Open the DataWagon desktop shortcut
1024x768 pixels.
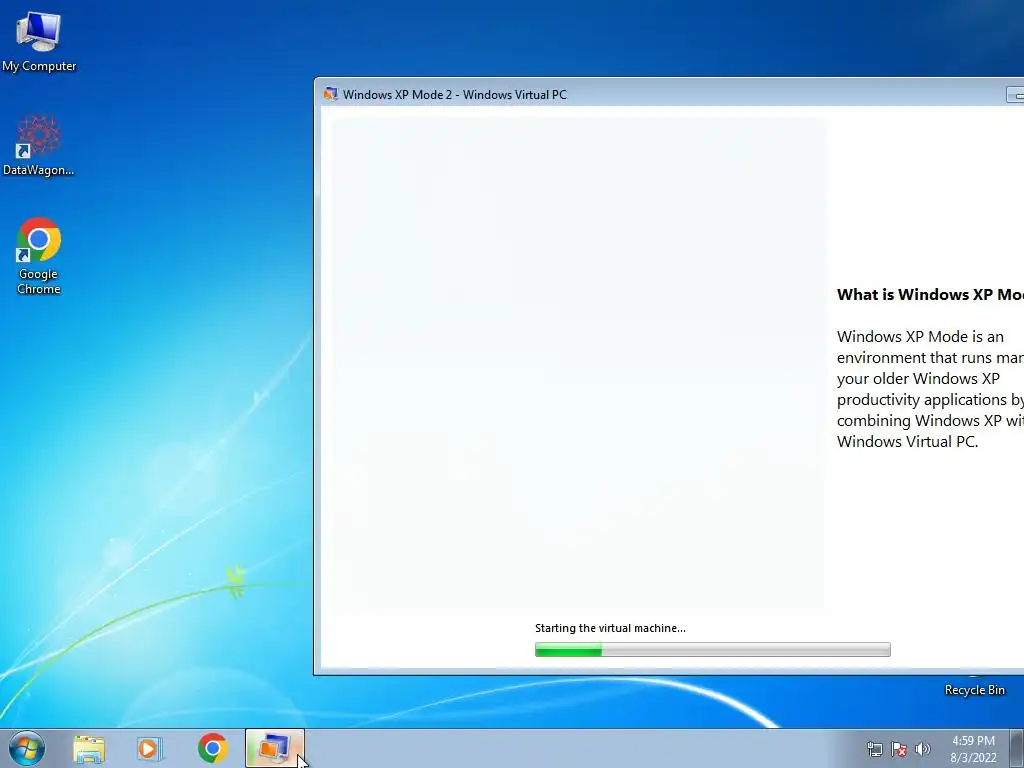[x=39, y=146]
